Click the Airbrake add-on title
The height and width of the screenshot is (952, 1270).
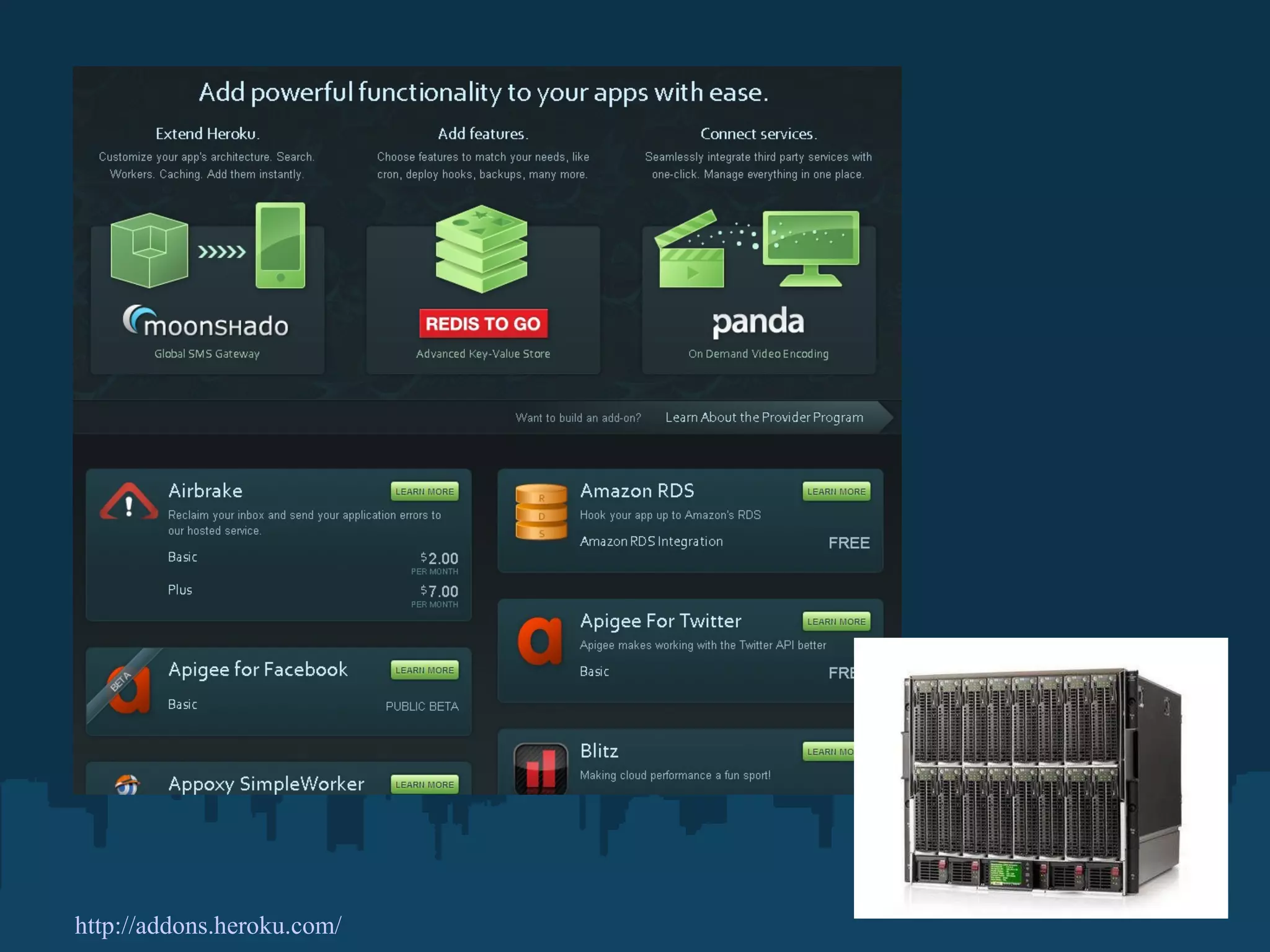tap(205, 491)
